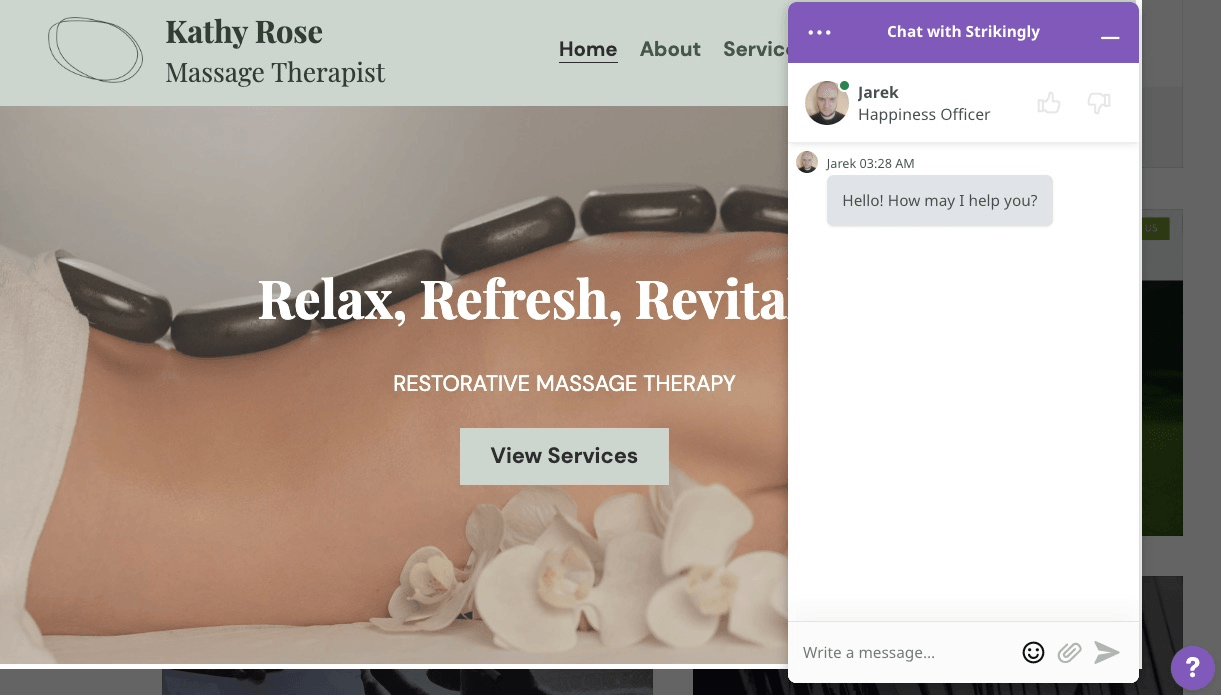Viewport: 1221px width, 695px height.
Task: Toggle the chat header collapse control
Action: (1110, 36)
